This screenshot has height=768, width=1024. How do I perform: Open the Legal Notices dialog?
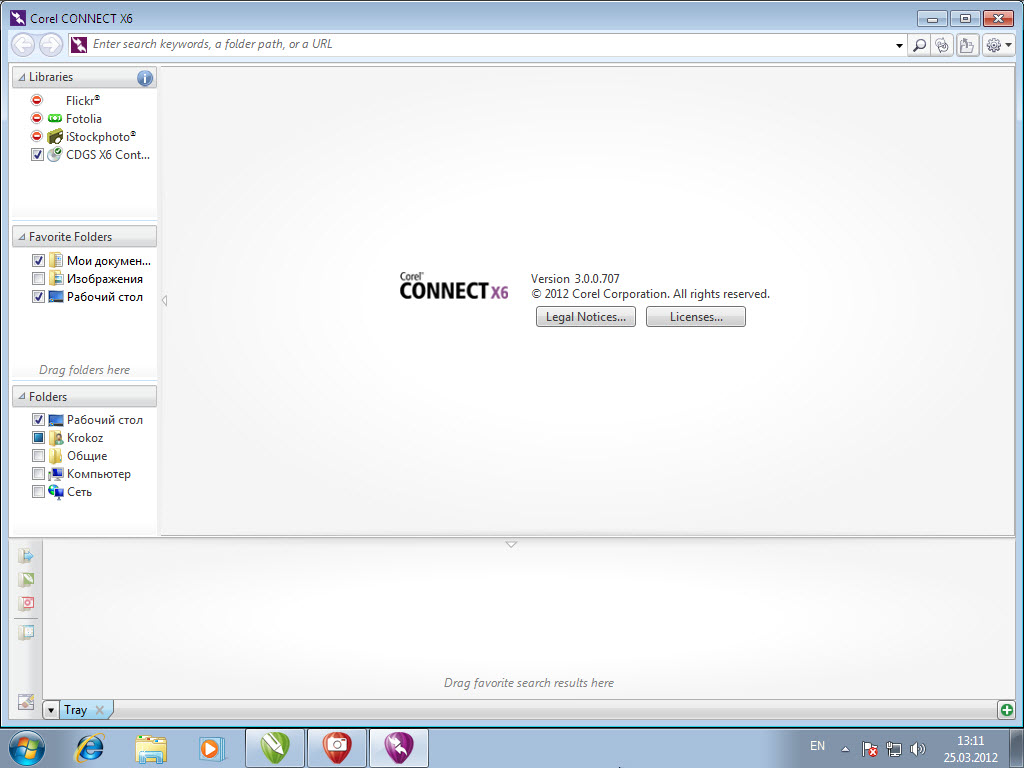coord(585,317)
